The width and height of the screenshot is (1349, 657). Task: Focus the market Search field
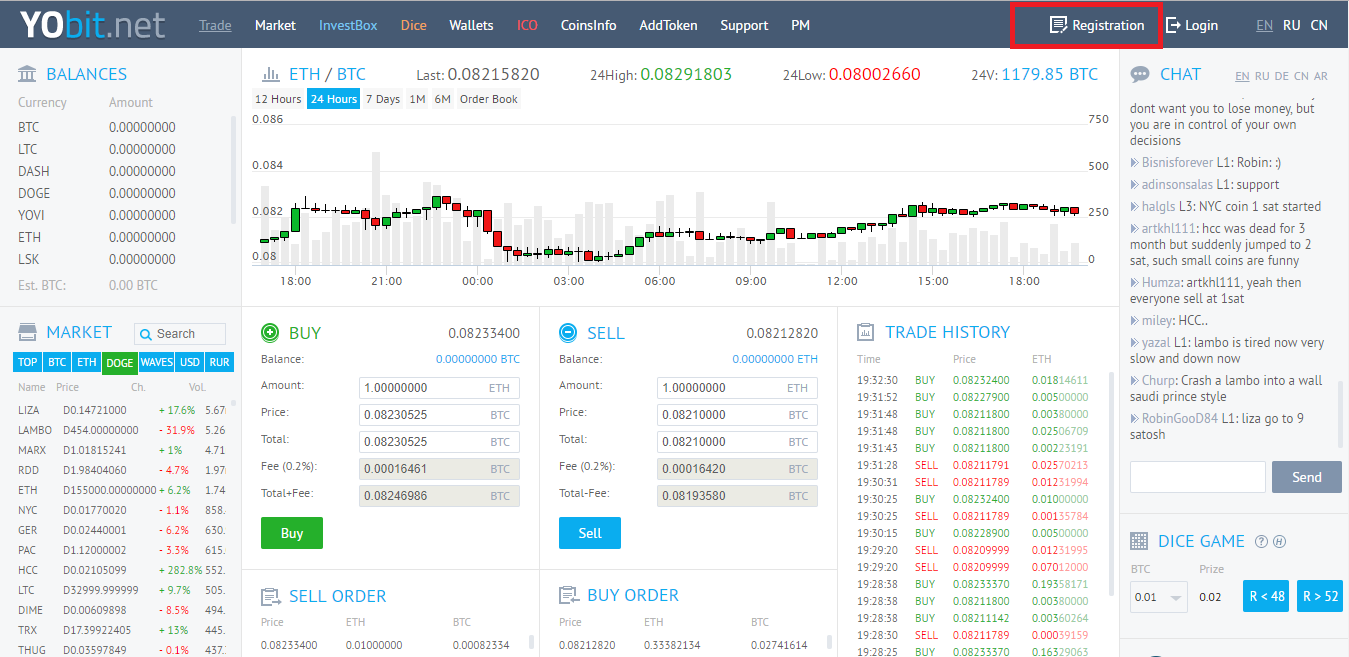pos(180,334)
